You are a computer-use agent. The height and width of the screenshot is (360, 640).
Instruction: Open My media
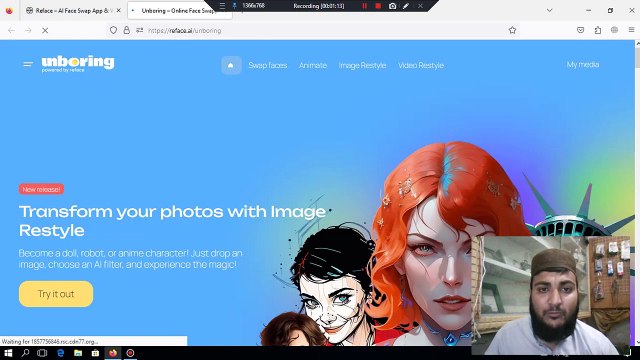(x=582, y=64)
